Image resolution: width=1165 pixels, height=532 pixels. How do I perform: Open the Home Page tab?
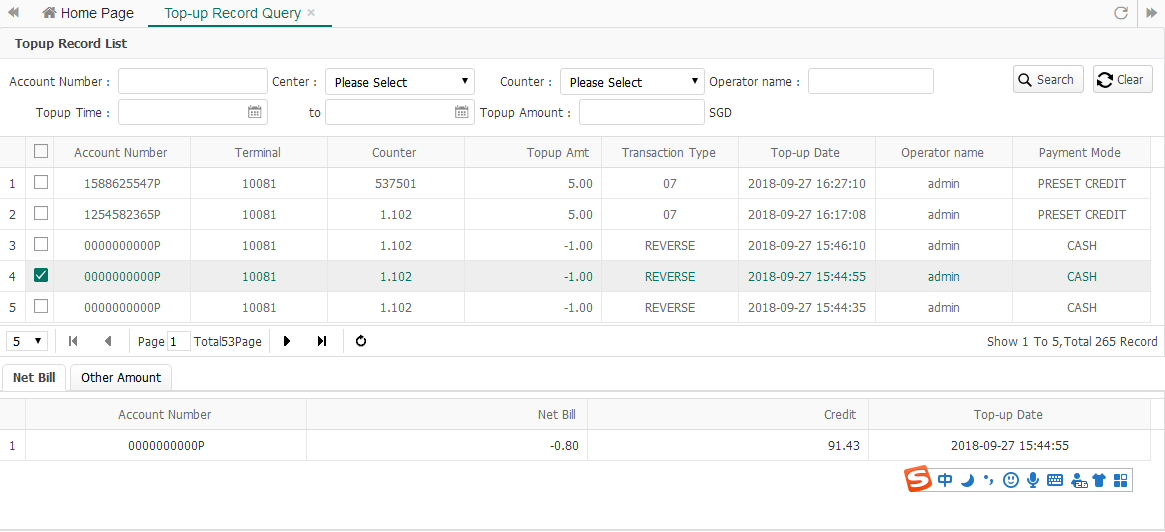coord(88,13)
